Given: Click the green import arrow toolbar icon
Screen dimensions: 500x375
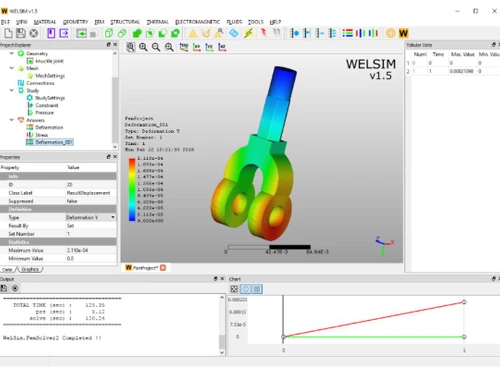Looking at the screenshot, I should (x=81, y=33).
